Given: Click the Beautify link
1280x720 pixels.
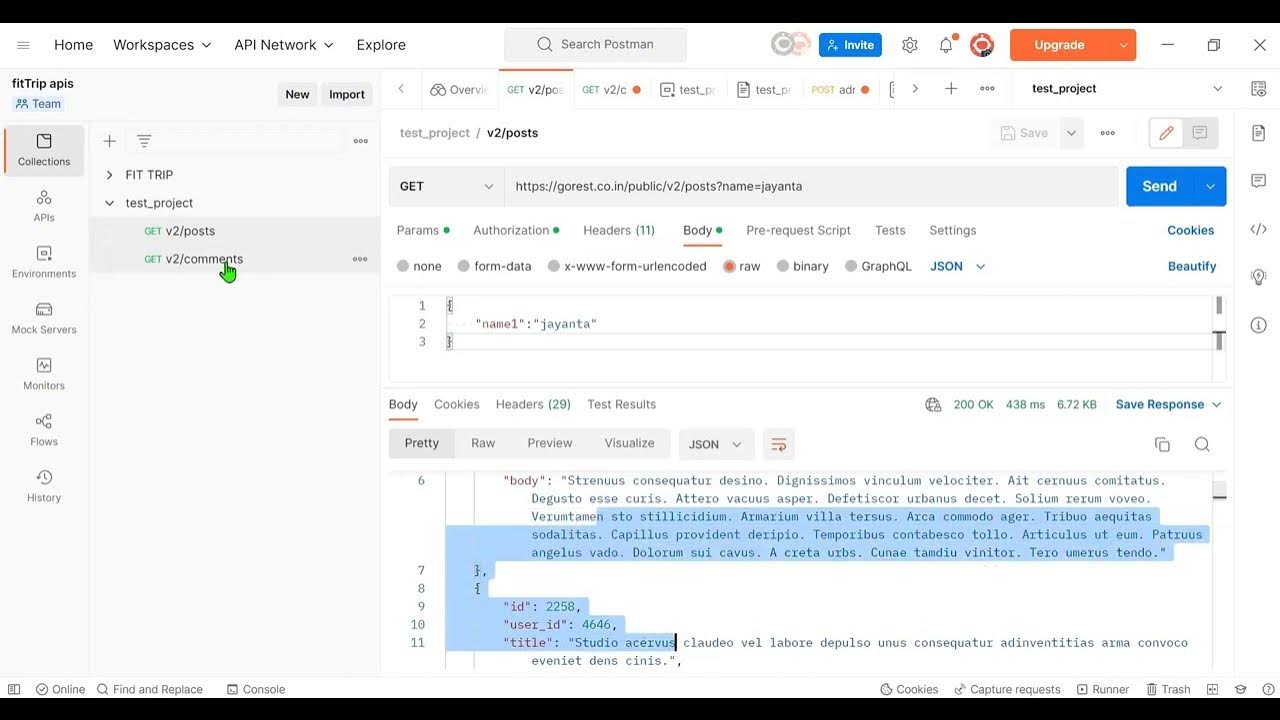Looking at the screenshot, I should click(x=1192, y=267).
